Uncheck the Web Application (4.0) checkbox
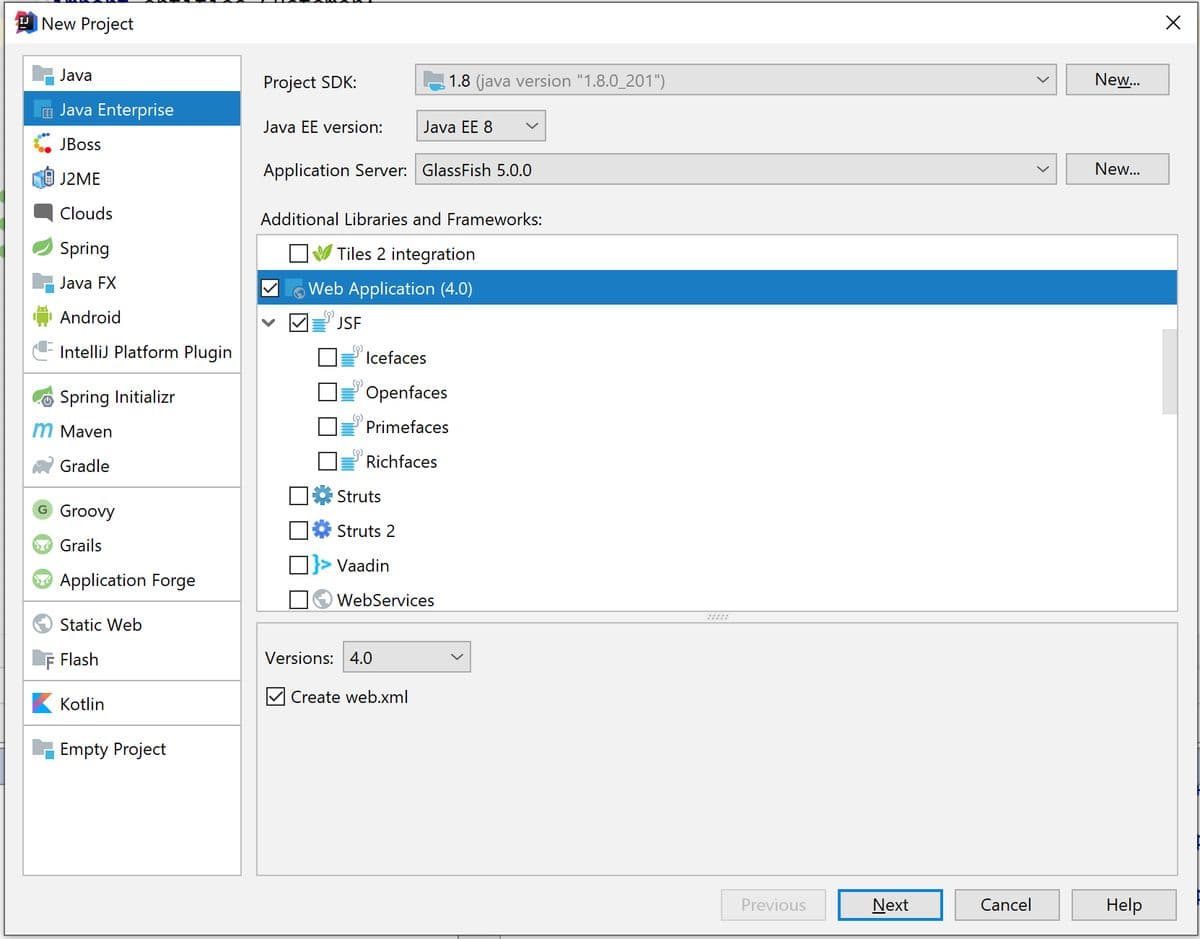The width and height of the screenshot is (1200, 939). tap(270, 288)
